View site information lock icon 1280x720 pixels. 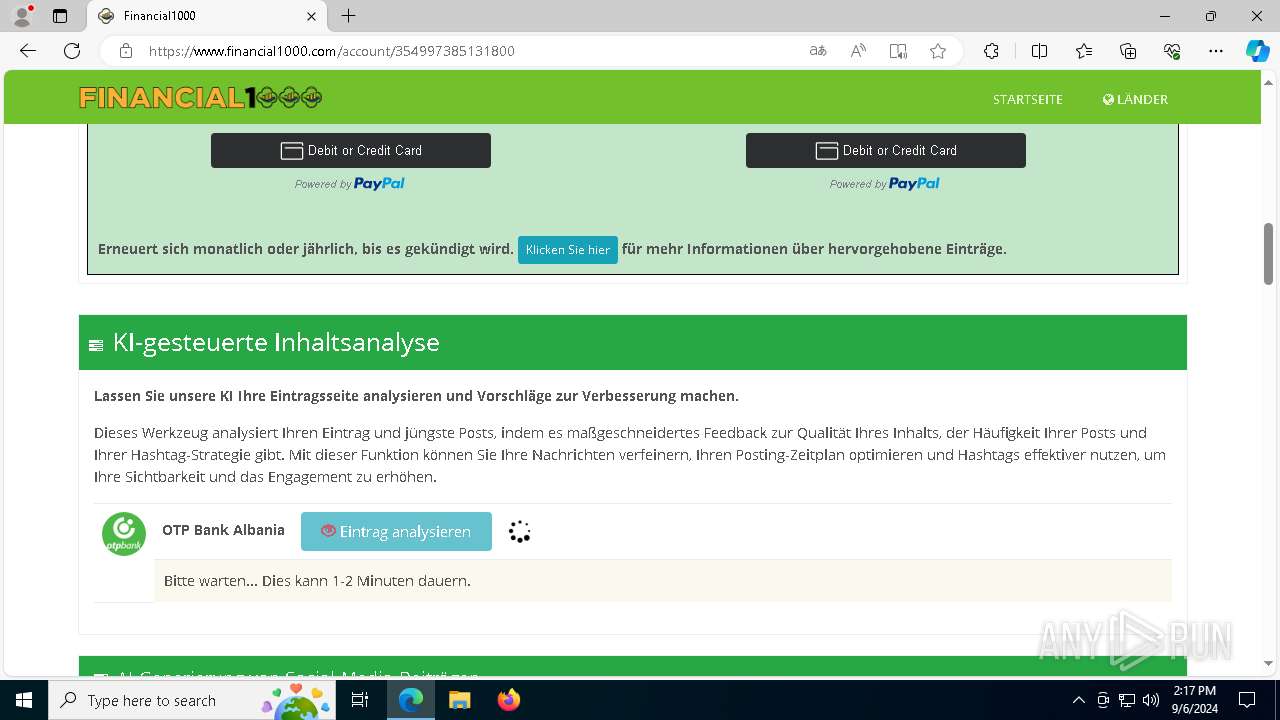126,51
